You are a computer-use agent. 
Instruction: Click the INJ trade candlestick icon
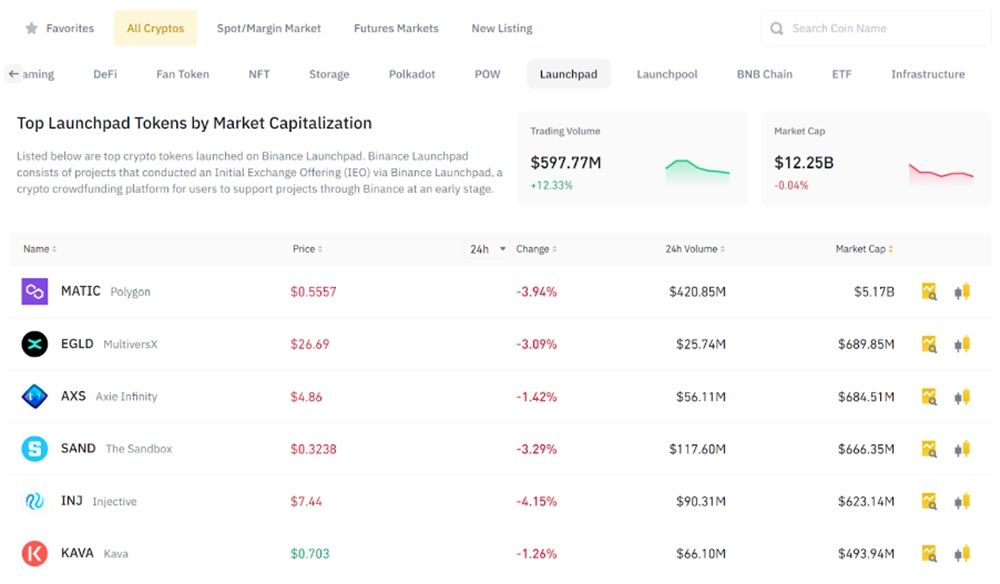[962, 501]
